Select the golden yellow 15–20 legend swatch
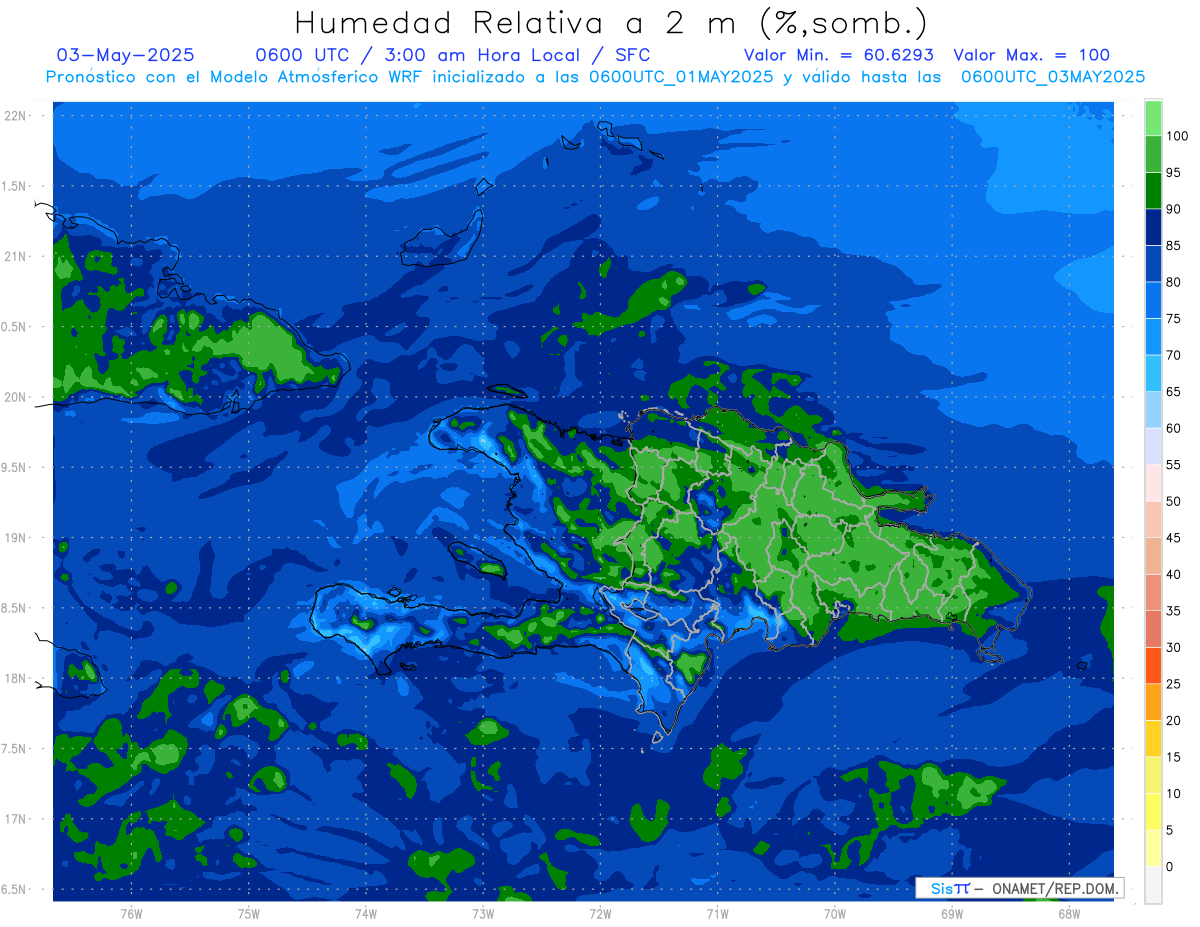Image resolution: width=1200 pixels, height=927 pixels. (1153, 738)
